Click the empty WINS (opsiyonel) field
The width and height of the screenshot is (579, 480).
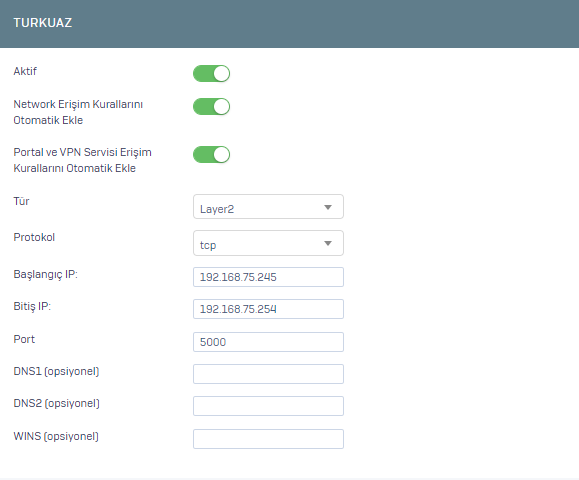point(268,439)
